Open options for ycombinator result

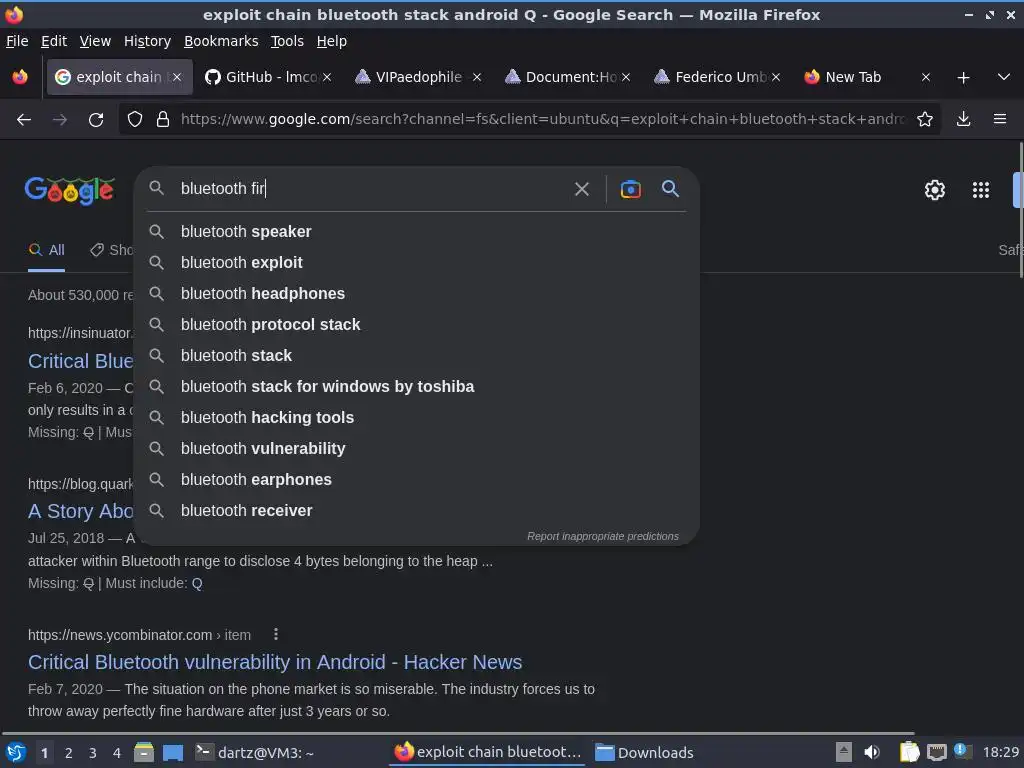276,634
